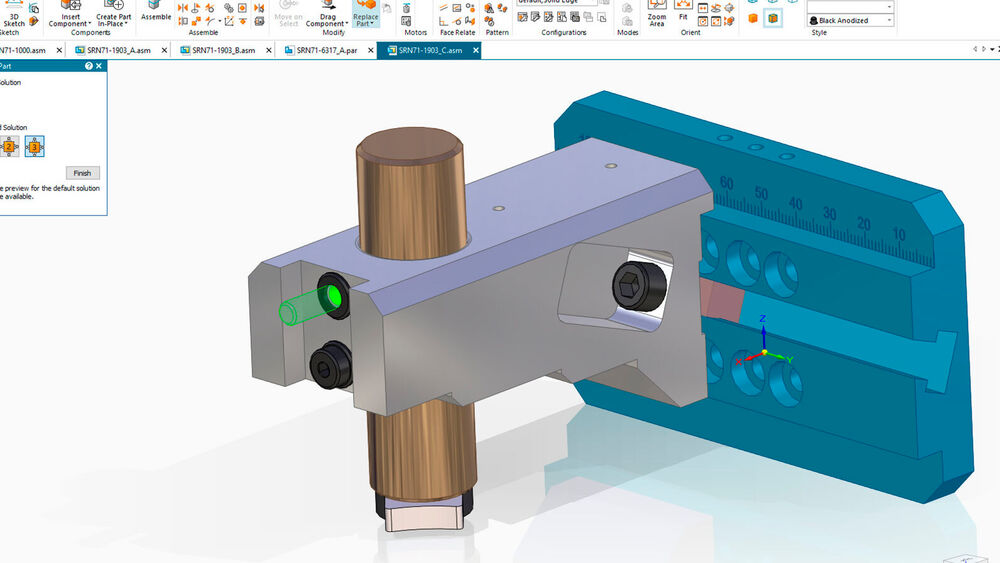Toggle the highlighted shaded with edges view style
This screenshot has width=1000, height=563.
[x=773, y=19]
